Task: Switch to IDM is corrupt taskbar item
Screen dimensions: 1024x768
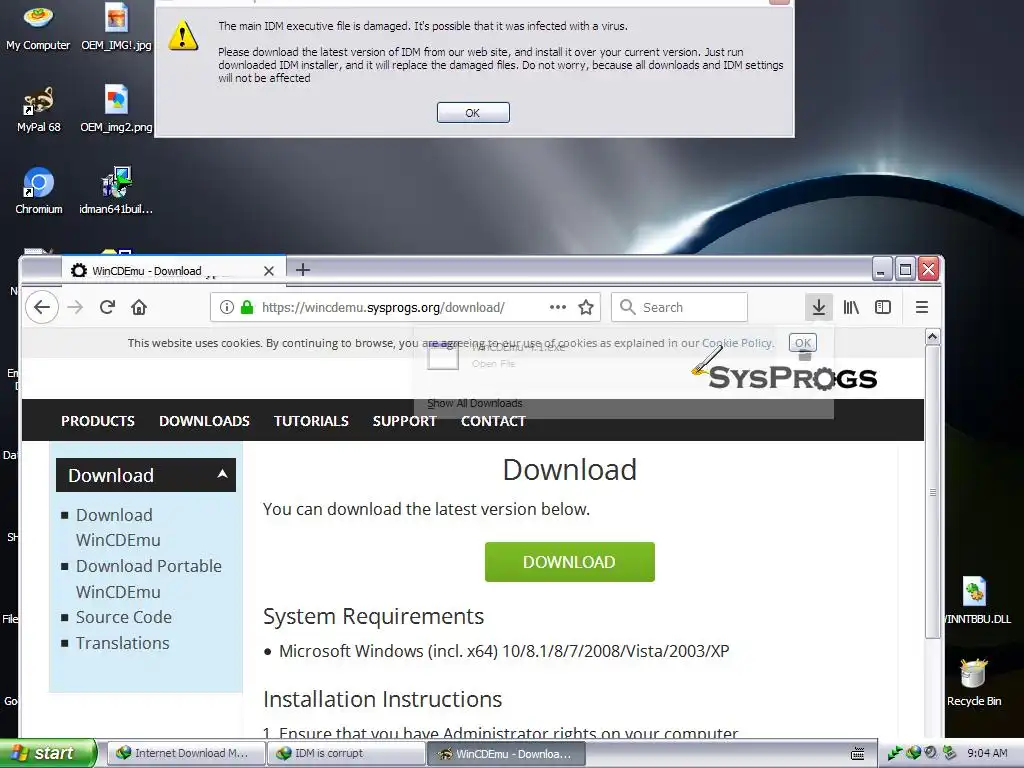Action: 346,753
